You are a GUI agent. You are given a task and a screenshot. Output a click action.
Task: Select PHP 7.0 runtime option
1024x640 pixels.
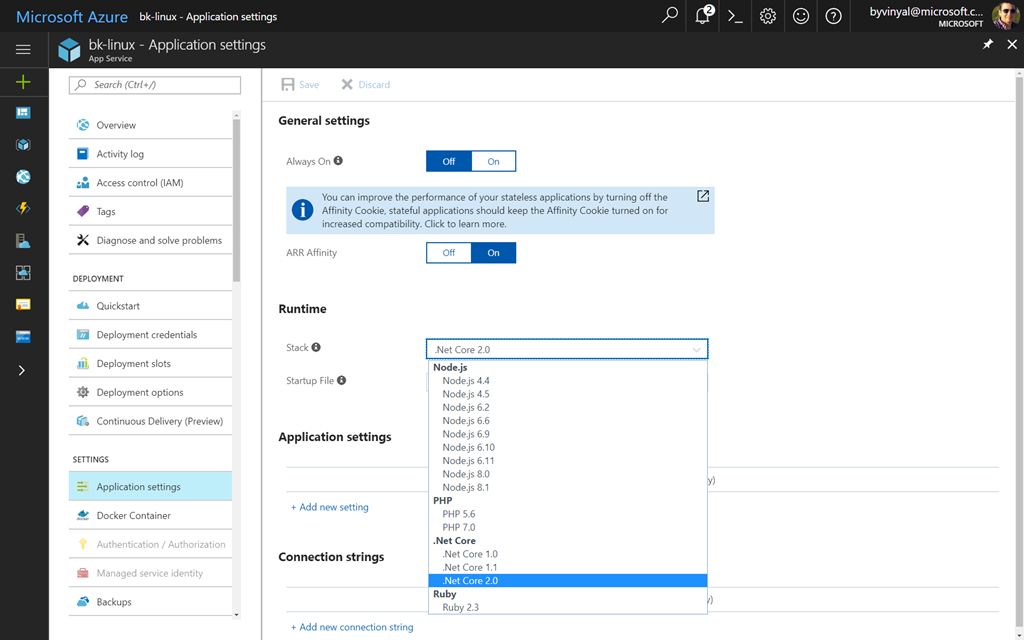coord(459,527)
